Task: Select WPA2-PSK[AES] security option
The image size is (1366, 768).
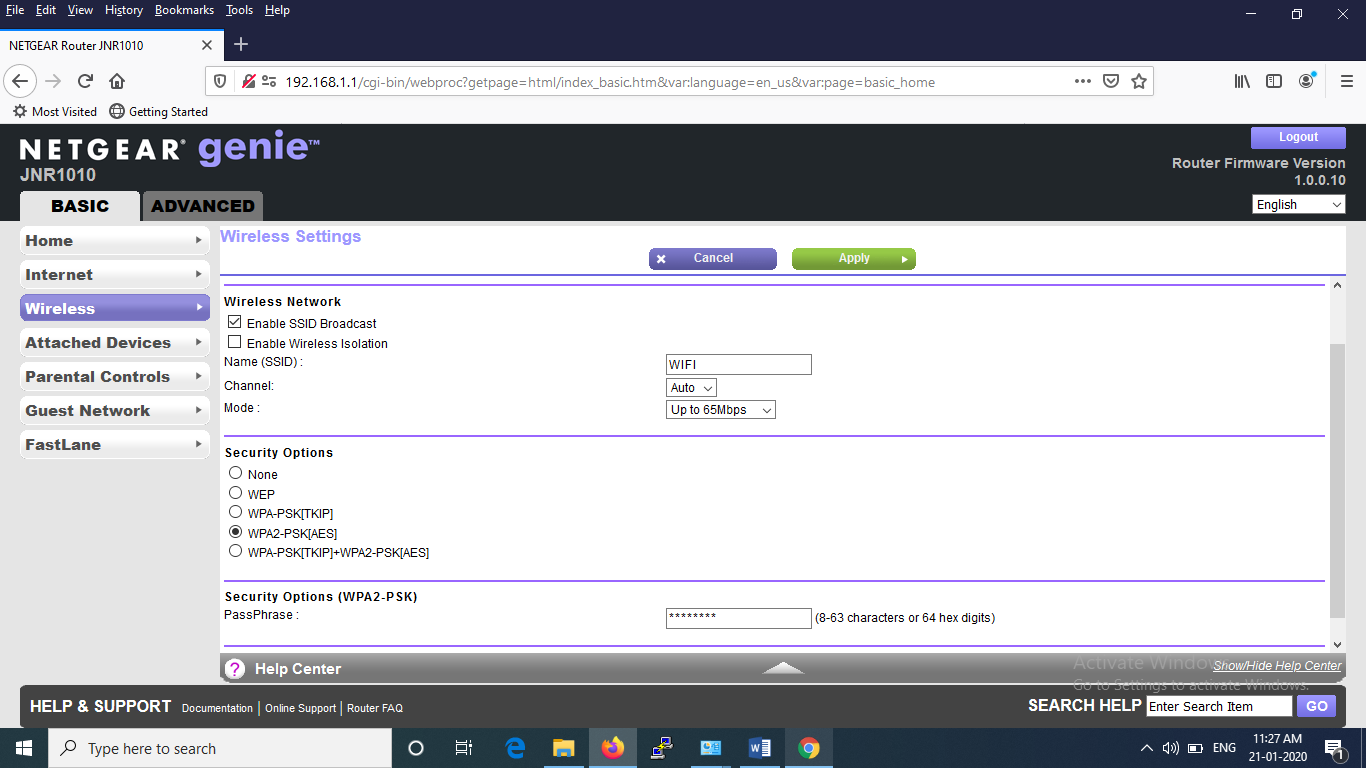Action: (235, 532)
